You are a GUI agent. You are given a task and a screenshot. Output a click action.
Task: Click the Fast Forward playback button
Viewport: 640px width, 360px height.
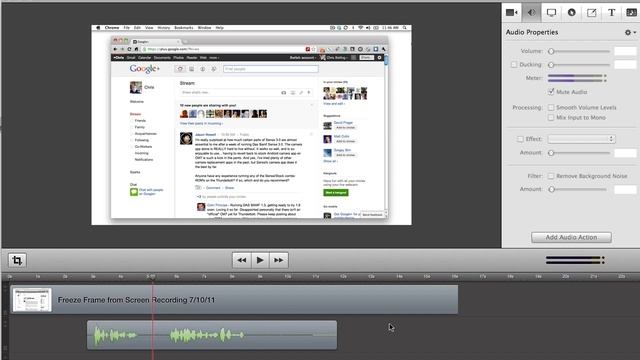coord(279,260)
